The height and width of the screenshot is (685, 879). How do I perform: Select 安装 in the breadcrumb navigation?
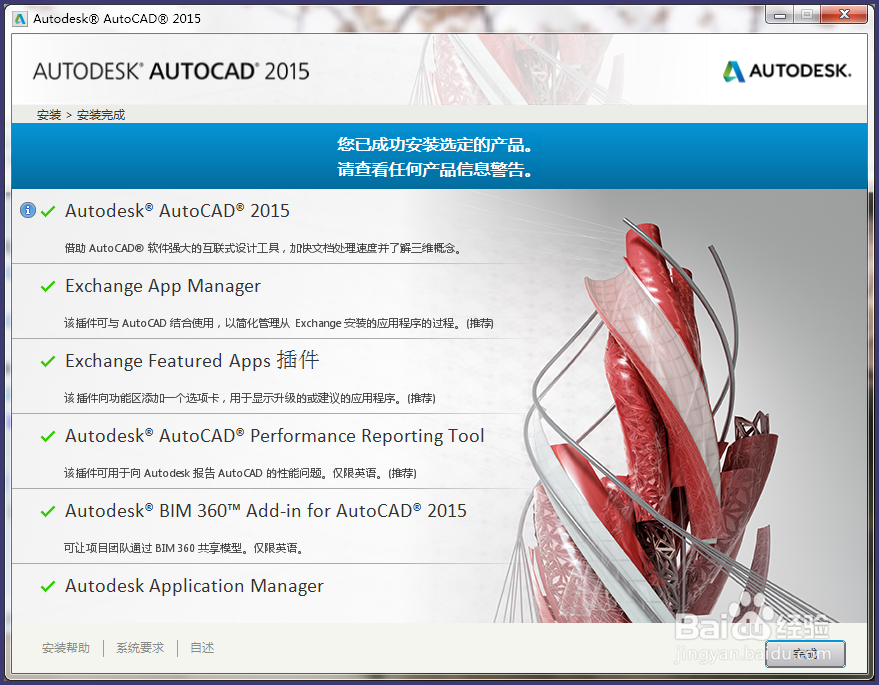[x=48, y=114]
